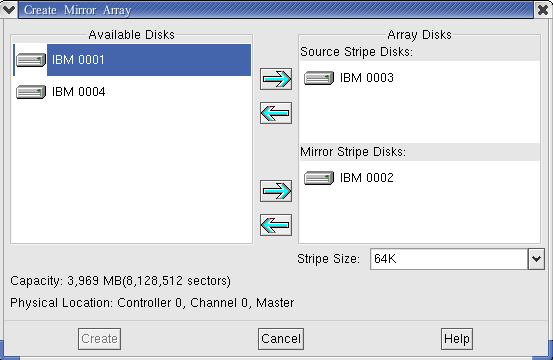
Task: Select the IBM 0001 available disk
Action: tap(132, 60)
